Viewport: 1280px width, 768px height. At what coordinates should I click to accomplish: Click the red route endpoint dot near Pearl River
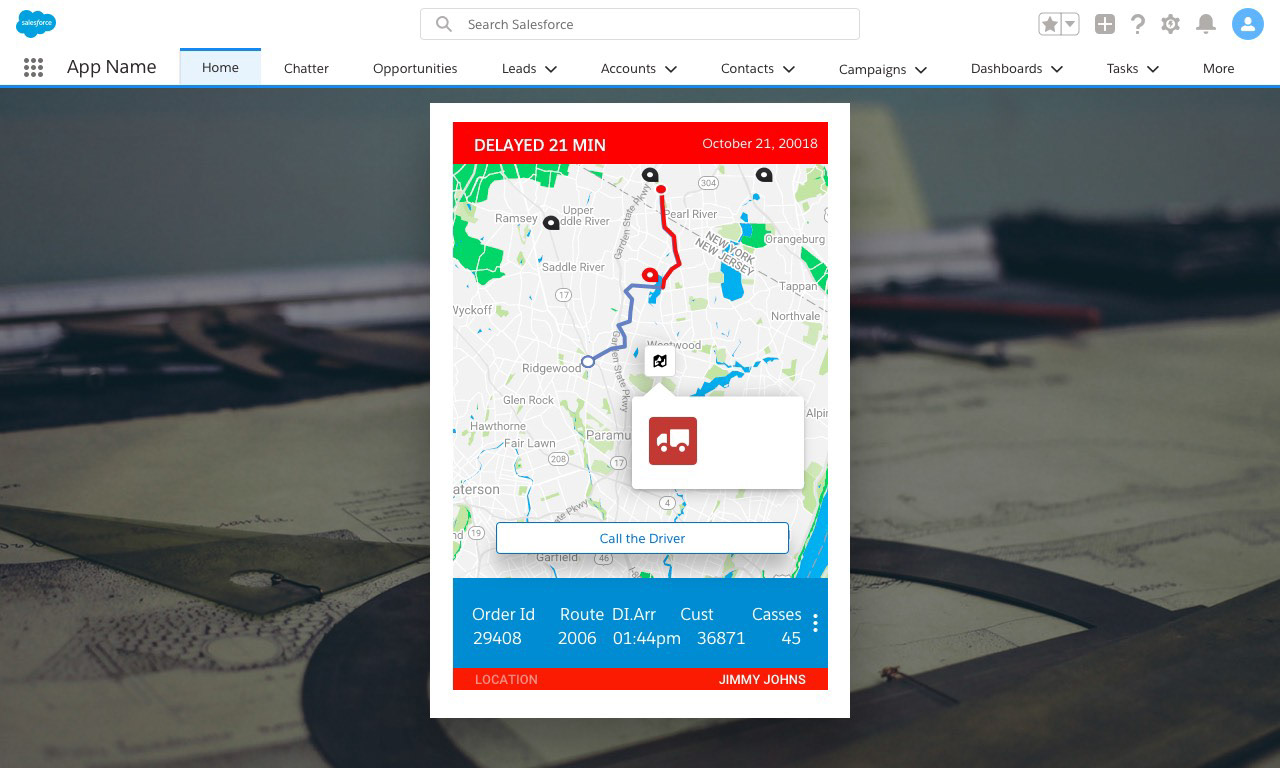tap(660, 189)
